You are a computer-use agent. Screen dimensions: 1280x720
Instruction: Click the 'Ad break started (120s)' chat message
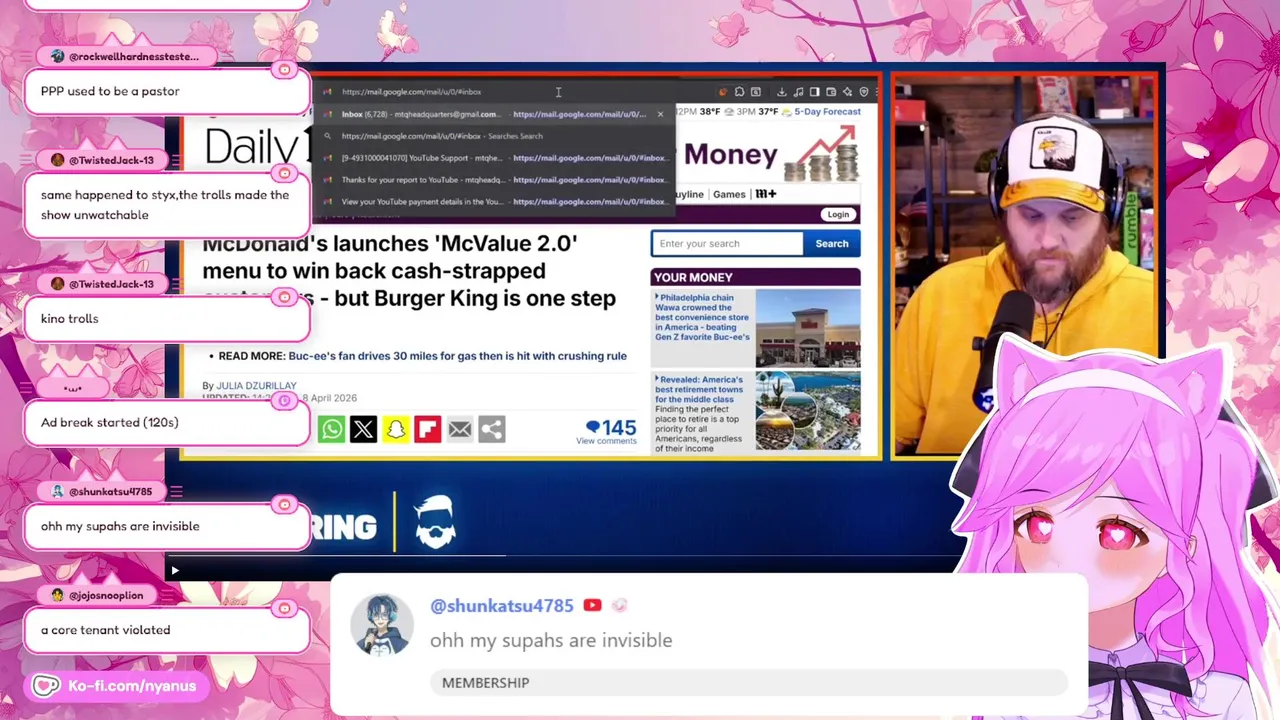pyautogui.click(x=167, y=422)
